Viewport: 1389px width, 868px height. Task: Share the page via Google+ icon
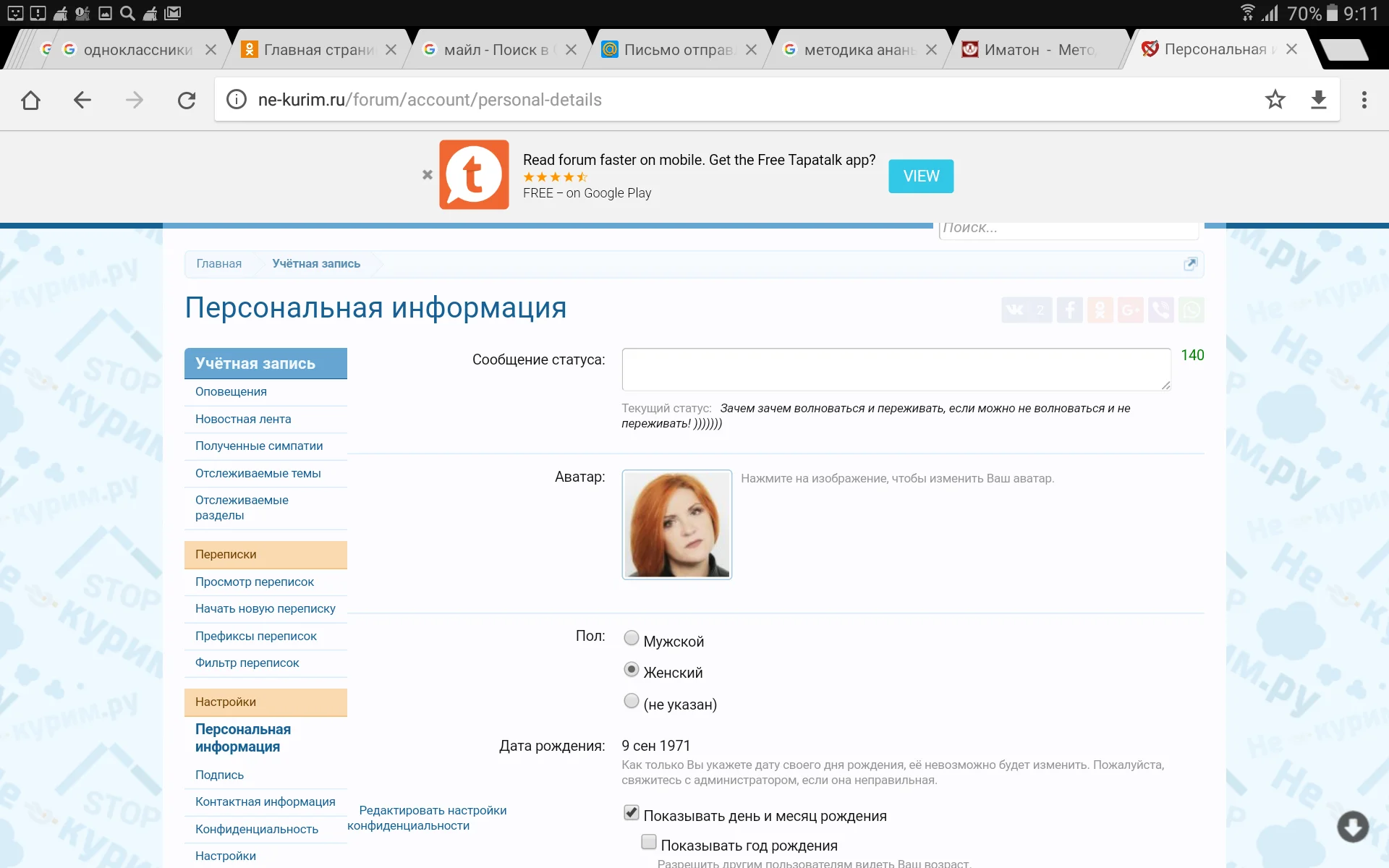point(1131,310)
